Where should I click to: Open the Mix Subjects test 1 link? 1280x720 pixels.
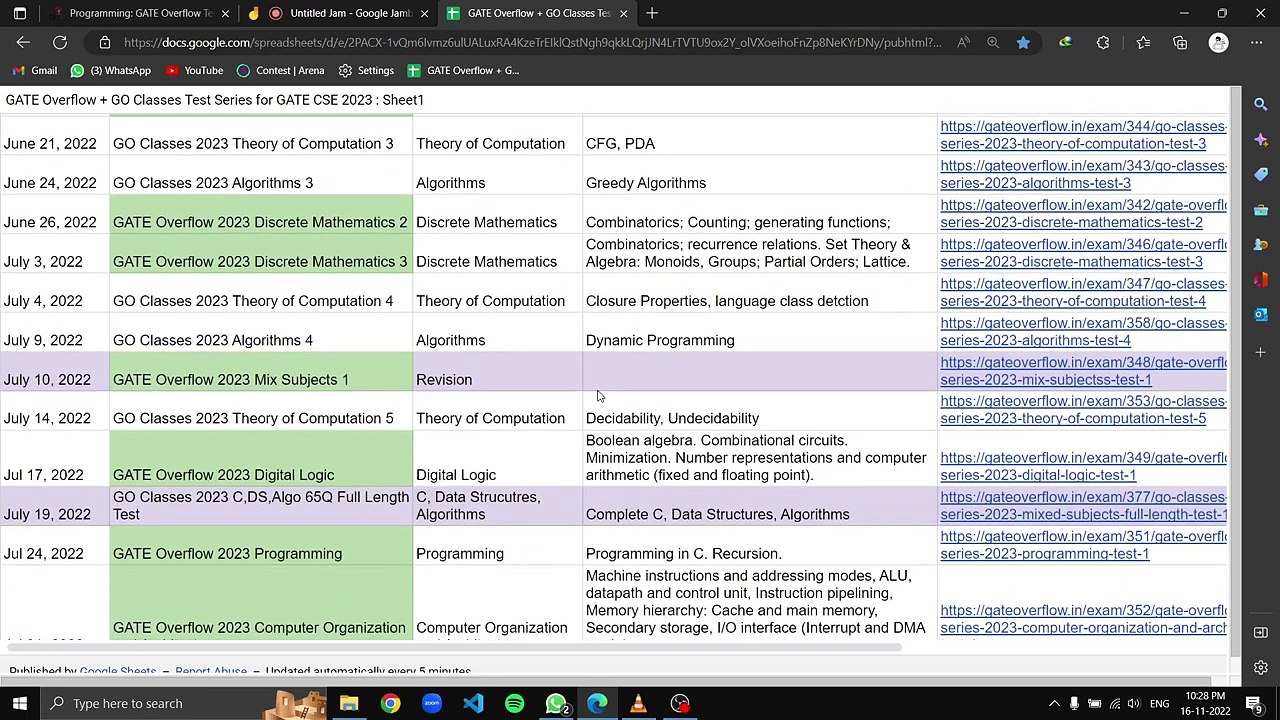click(1083, 371)
